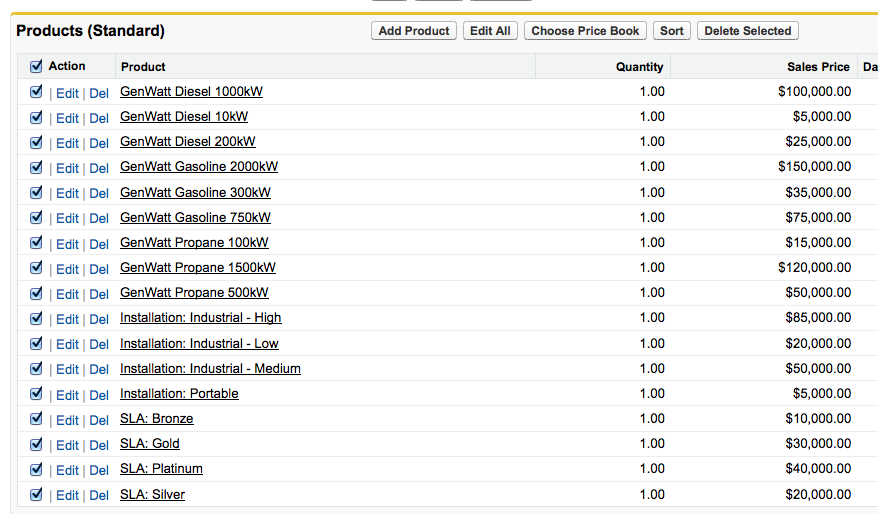Viewport: 878px width, 514px height.
Task: Delete the SLA: Gold line item
Action: pos(99,446)
